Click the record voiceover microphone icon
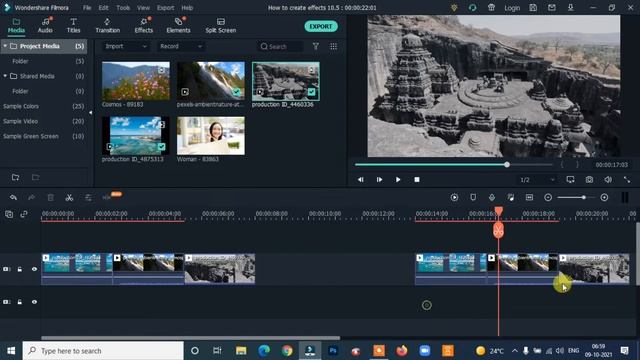640x360 pixels. point(492,198)
